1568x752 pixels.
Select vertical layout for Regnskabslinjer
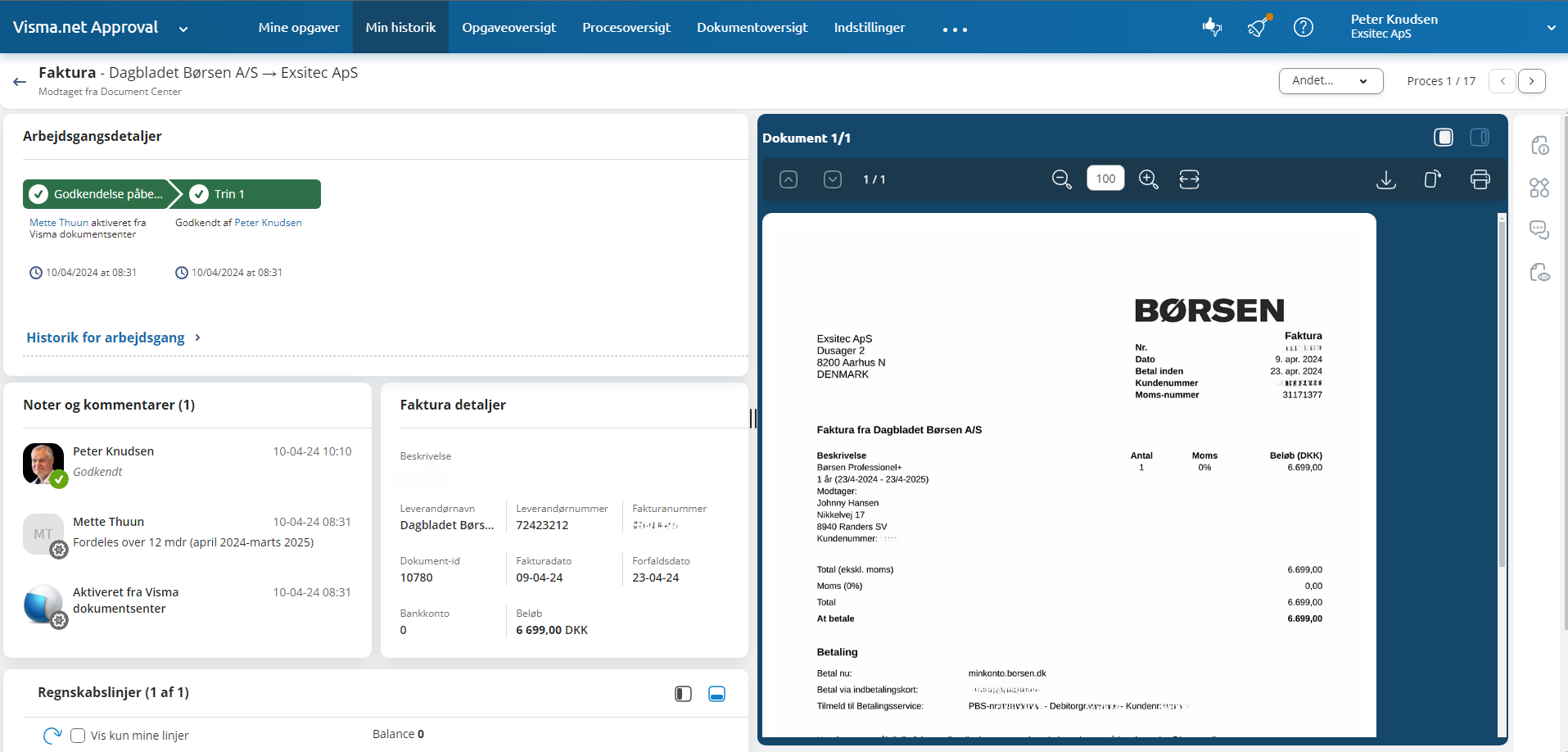[x=683, y=694]
